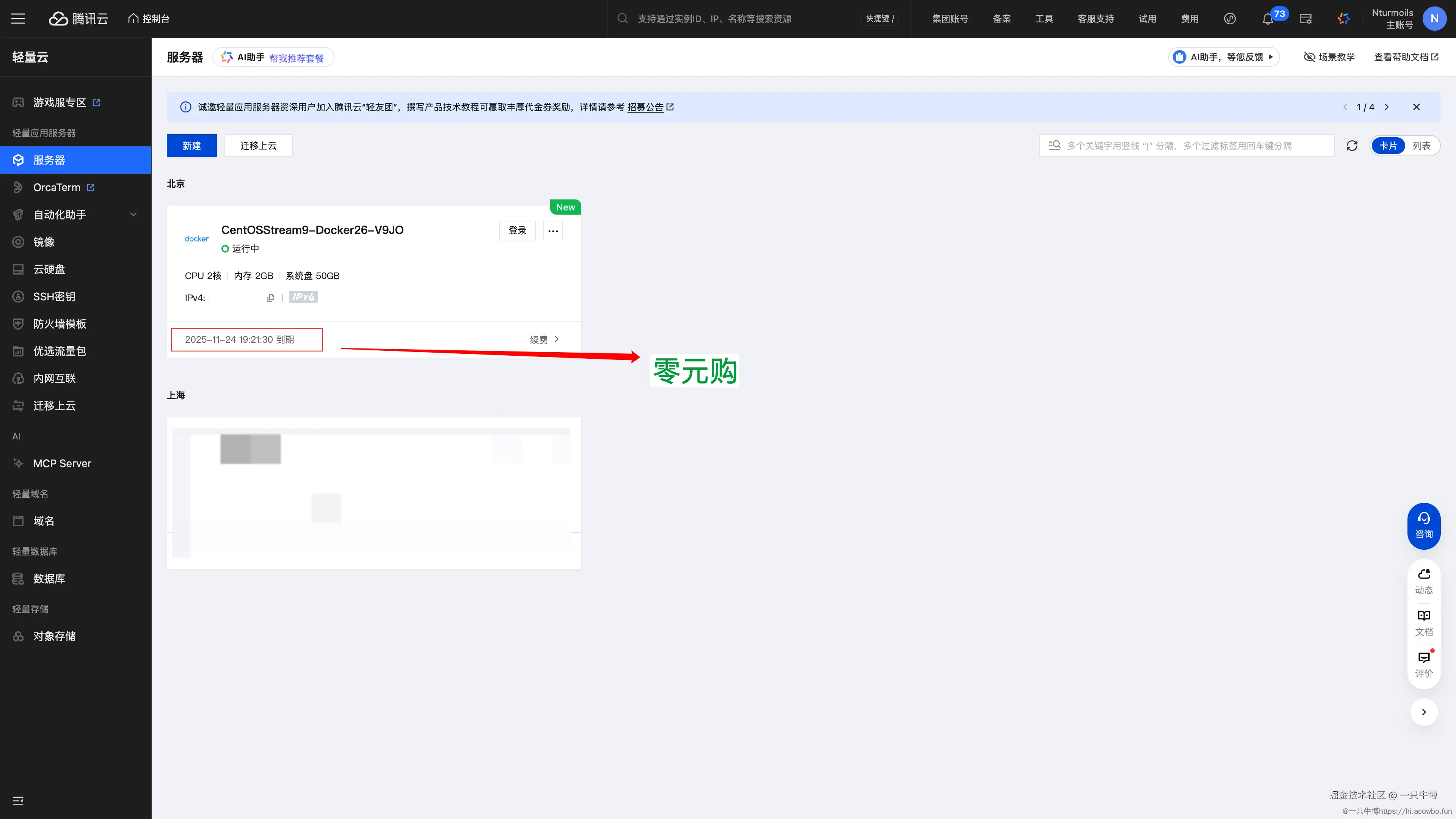The image size is (1456, 819).
Task: Copy the IPv4 address icon
Action: coord(271,298)
